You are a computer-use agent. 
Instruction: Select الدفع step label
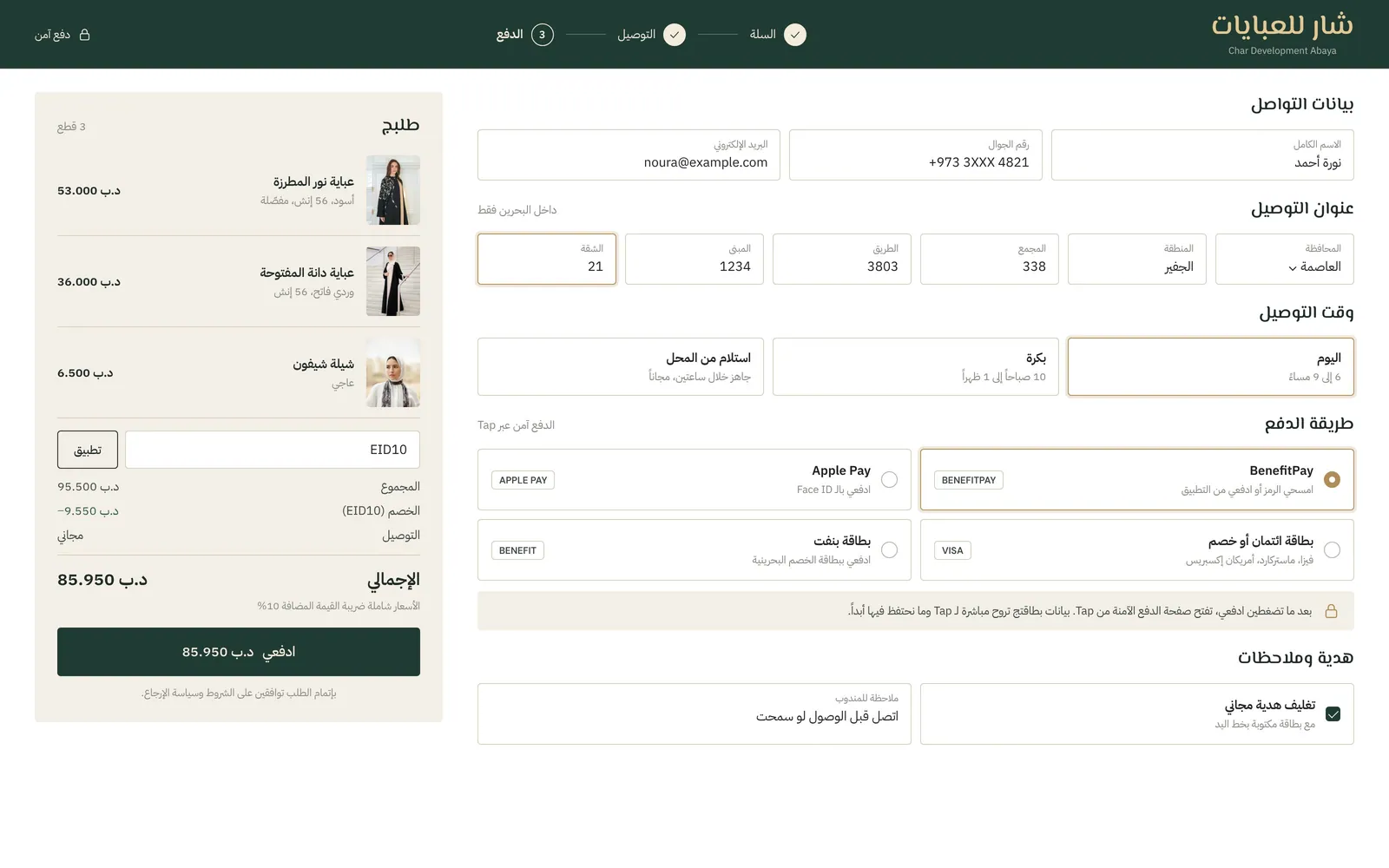pyautogui.click(x=510, y=35)
